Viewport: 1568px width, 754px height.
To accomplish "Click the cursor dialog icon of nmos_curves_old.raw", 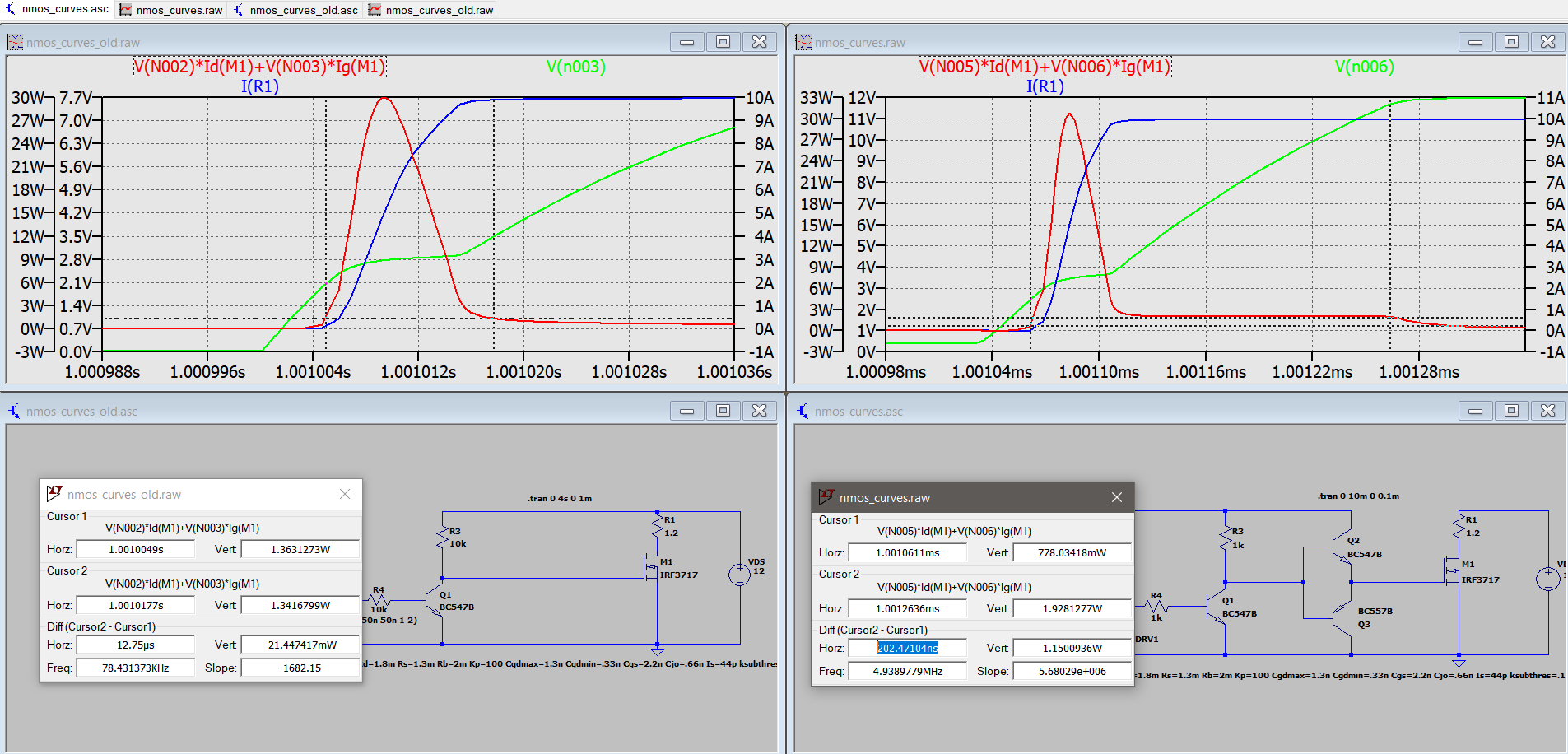I will click(x=54, y=494).
